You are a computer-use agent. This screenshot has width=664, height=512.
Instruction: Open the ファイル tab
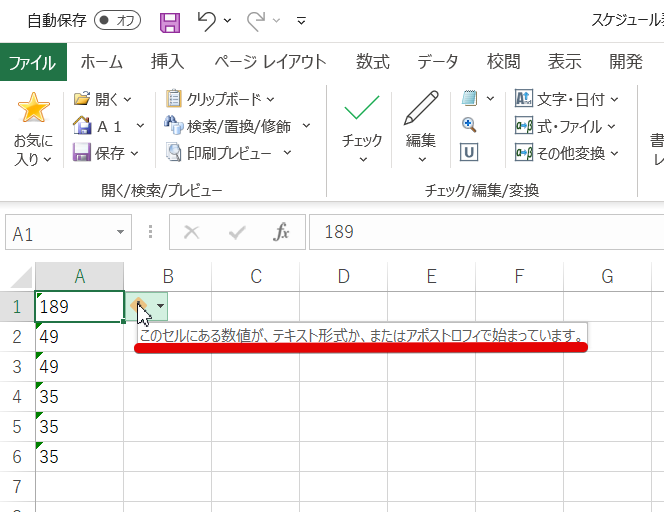[x=33, y=62]
